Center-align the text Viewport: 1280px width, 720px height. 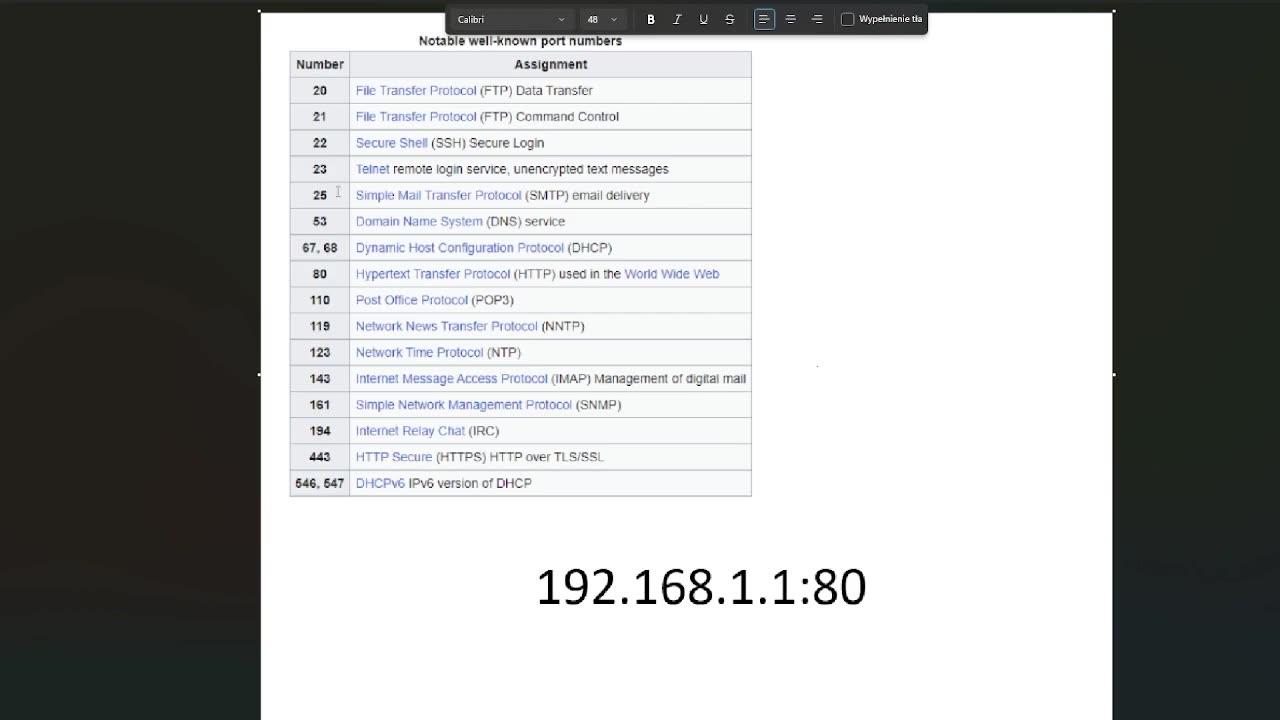[x=790, y=19]
